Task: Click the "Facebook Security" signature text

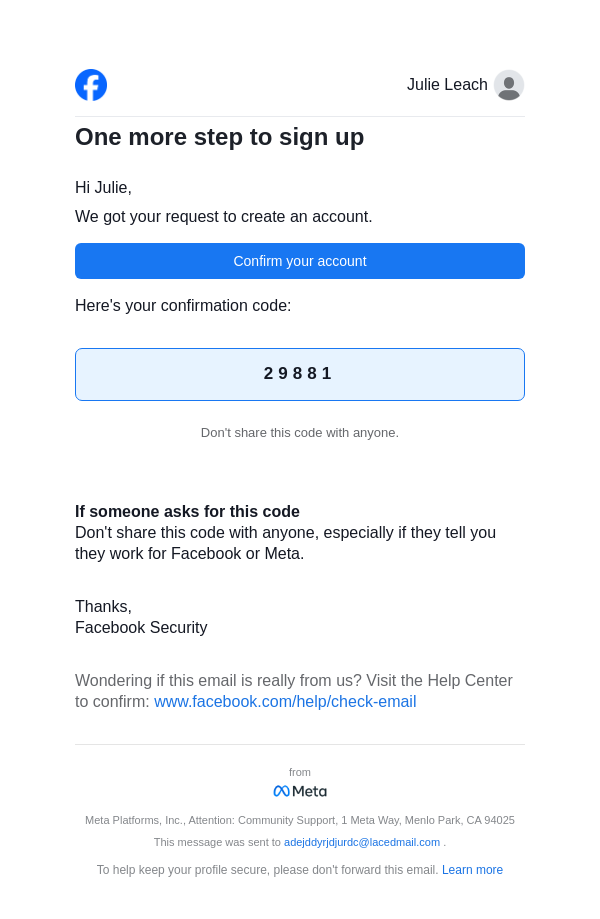Action: pyautogui.click(x=141, y=628)
